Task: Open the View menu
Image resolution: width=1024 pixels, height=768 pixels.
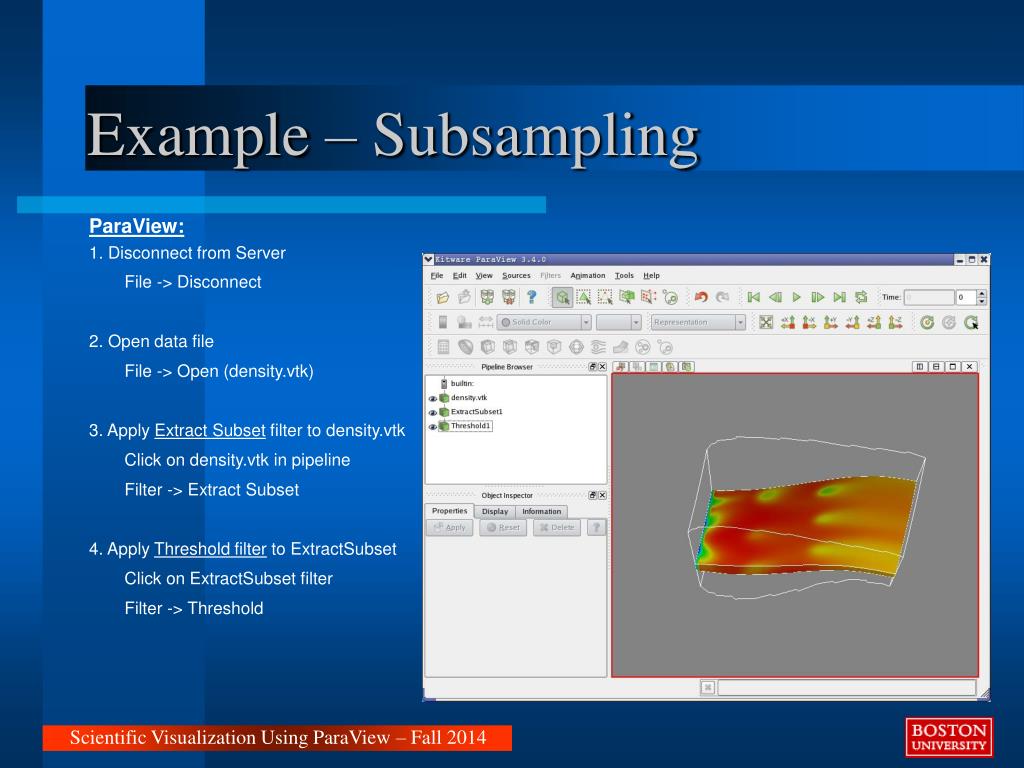Action: coord(484,276)
